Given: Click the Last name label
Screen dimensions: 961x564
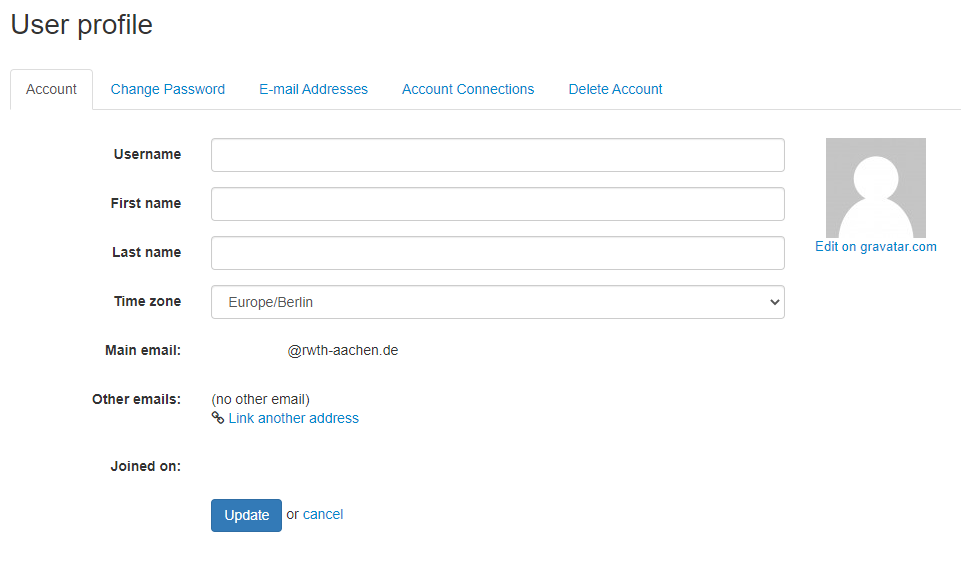Looking at the screenshot, I should coord(146,252).
